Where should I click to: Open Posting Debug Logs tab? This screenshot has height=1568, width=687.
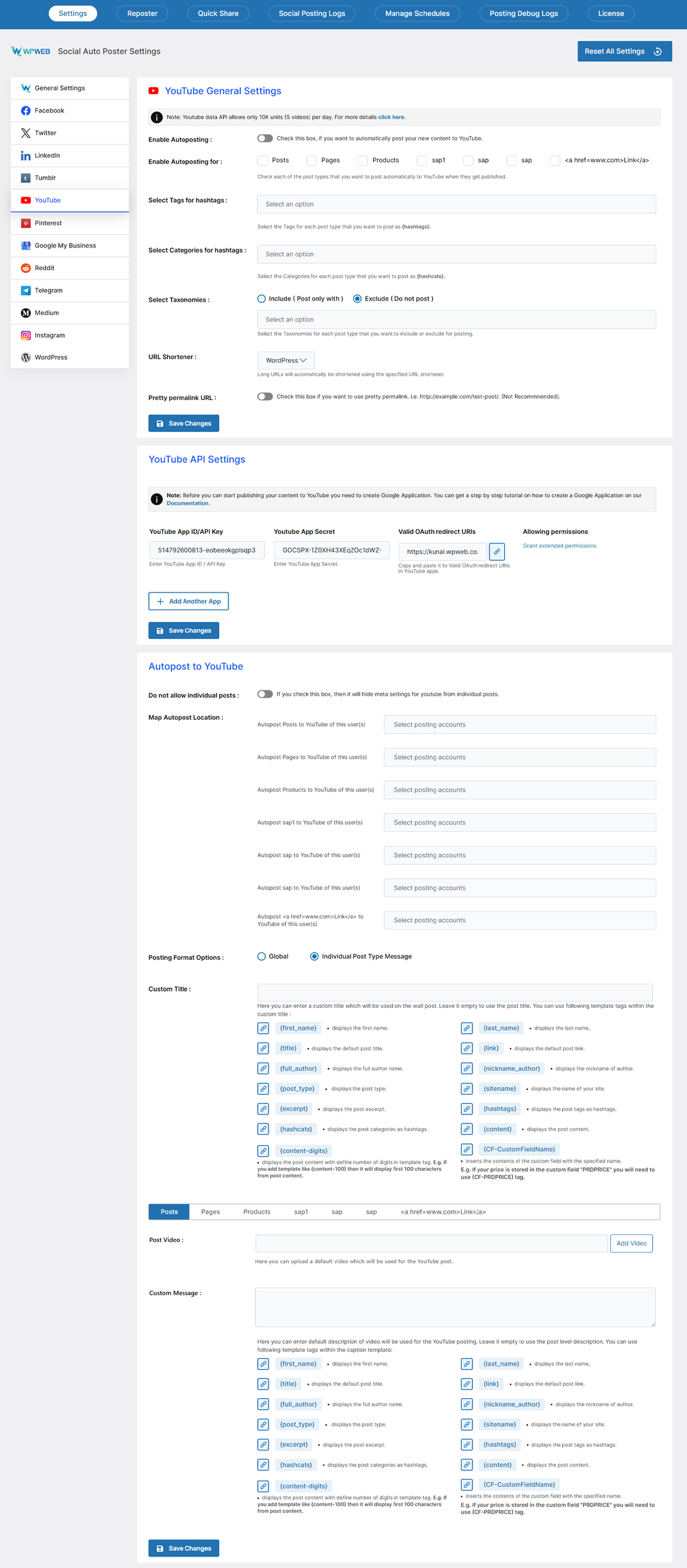524,13
